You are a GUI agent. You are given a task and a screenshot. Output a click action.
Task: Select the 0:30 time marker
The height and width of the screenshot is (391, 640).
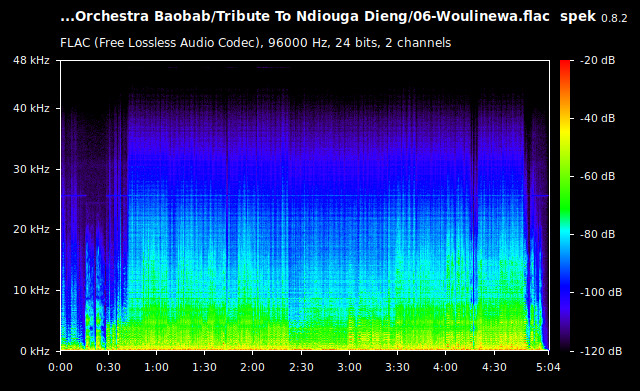[108, 367]
